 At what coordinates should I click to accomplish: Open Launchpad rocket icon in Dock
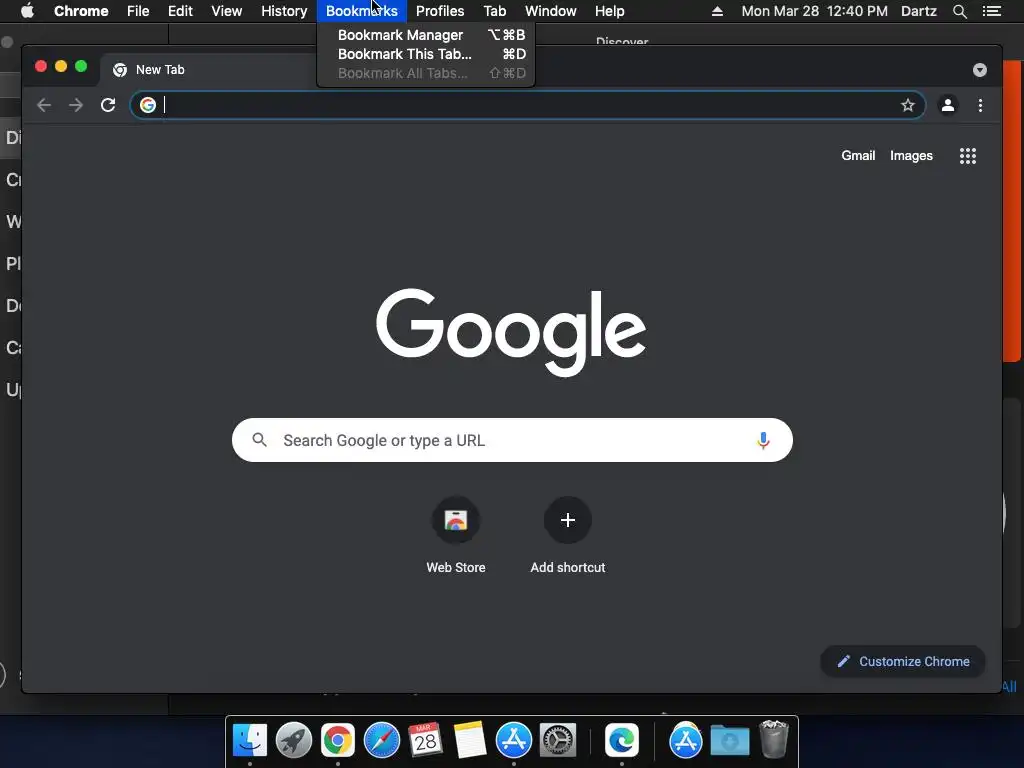[x=294, y=741]
